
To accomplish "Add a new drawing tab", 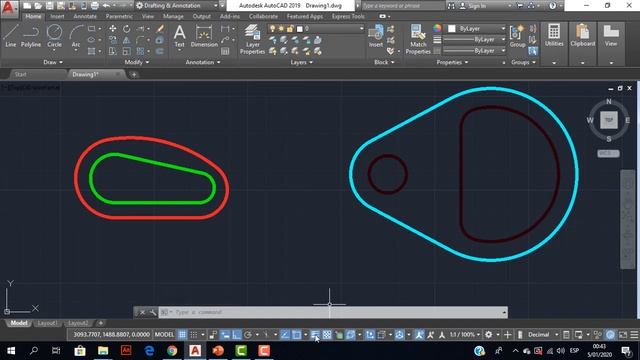I will 134,74.
